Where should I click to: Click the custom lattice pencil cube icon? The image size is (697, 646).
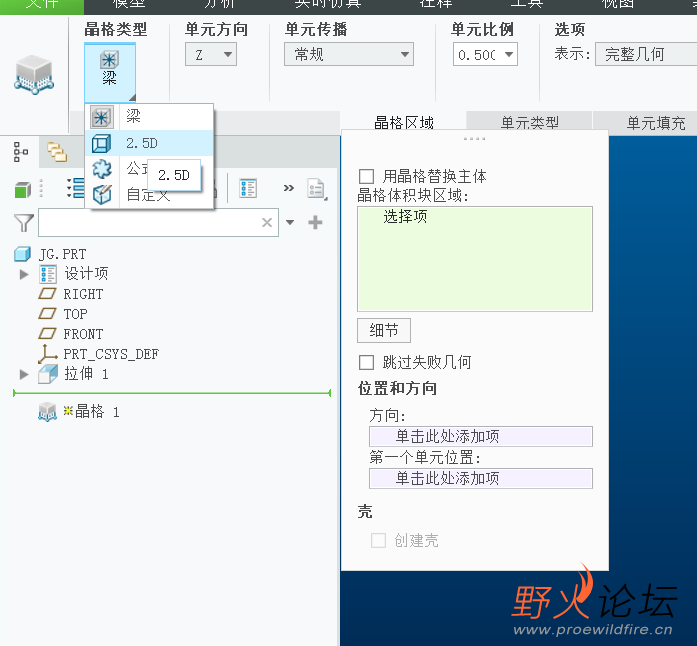(x=102, y=194)
